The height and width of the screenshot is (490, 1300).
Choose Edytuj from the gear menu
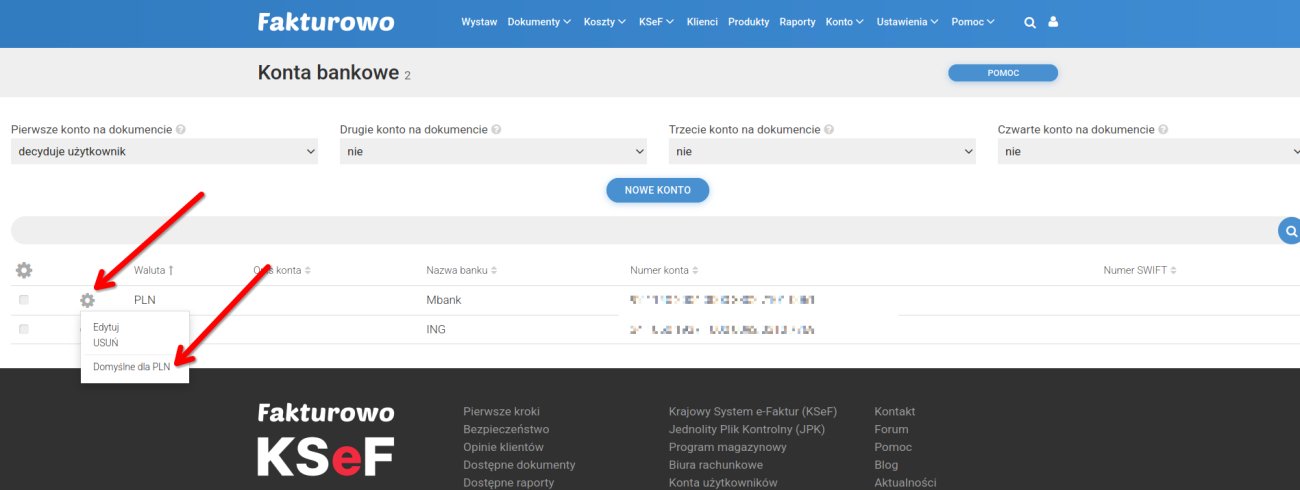[x=106, y=327]
